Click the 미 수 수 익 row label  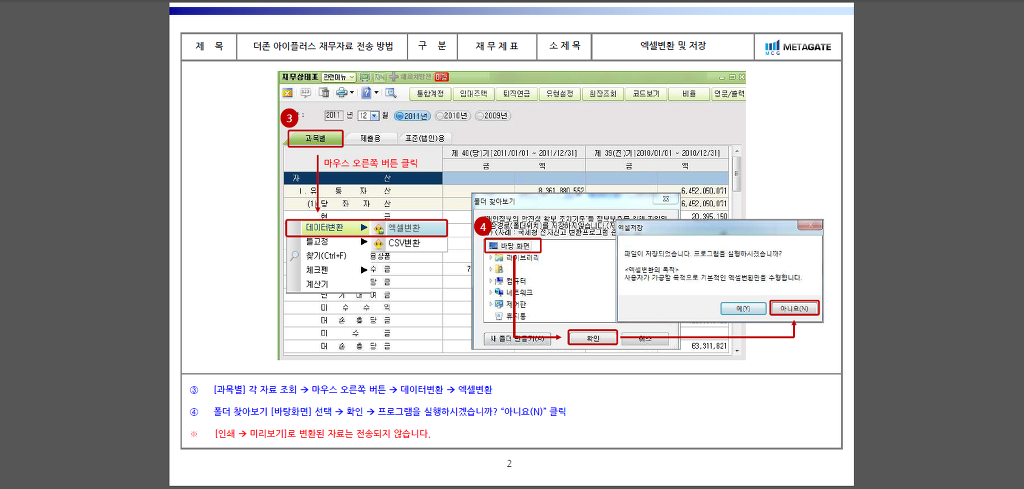click(356, 306)
